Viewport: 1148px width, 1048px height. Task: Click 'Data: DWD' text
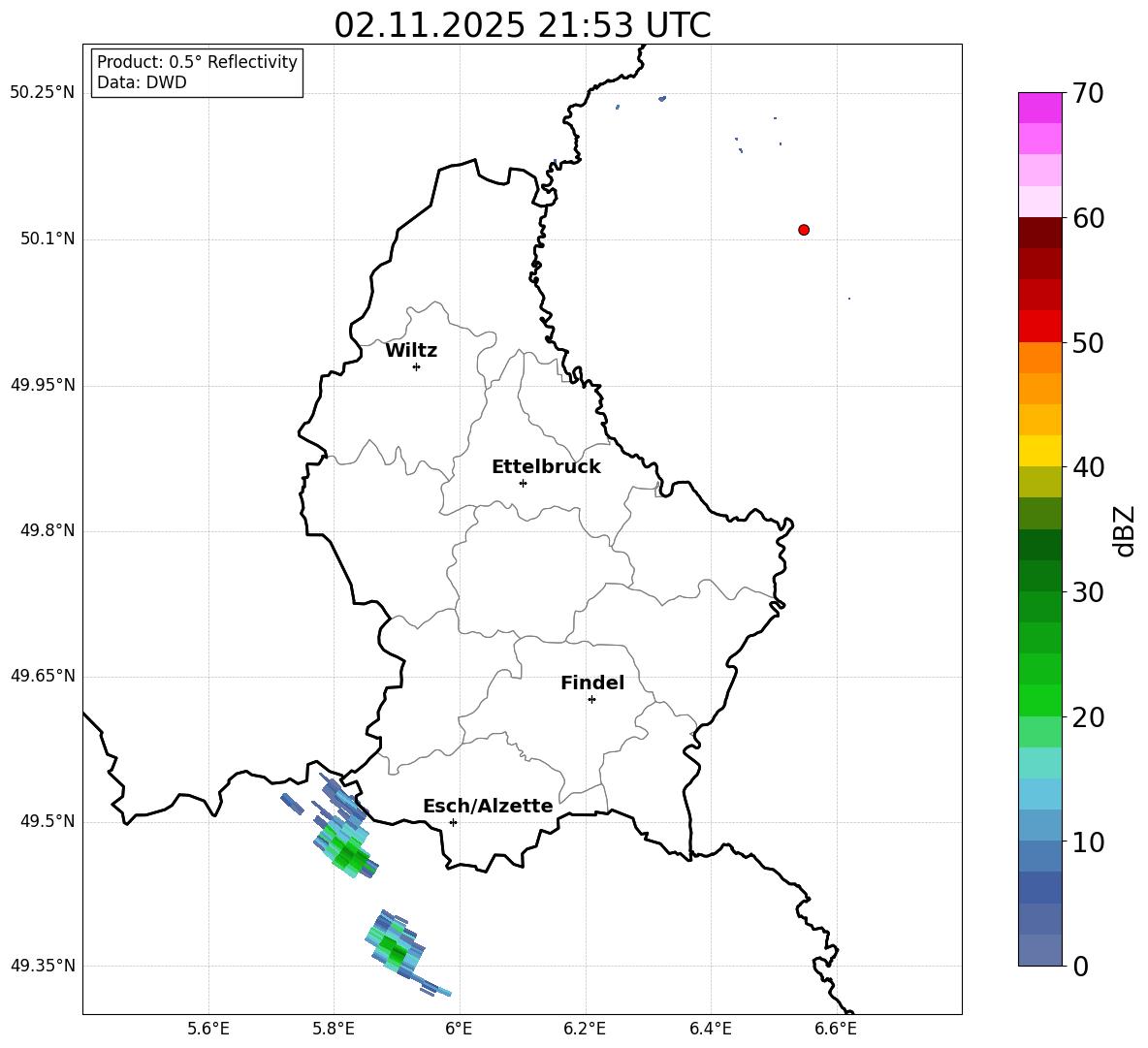(x=142, y=82)
